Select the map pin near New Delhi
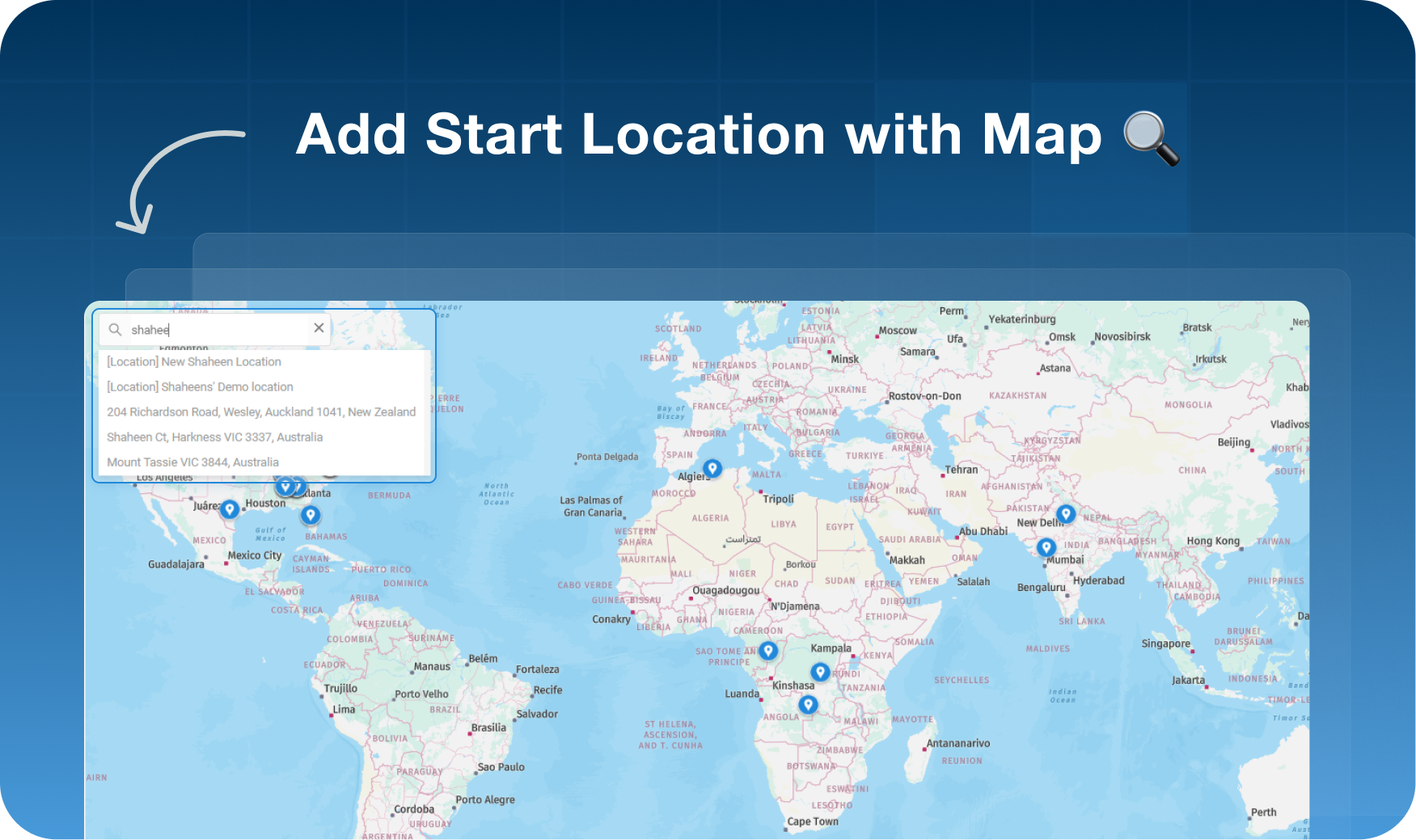 (x=1066, y=513)
